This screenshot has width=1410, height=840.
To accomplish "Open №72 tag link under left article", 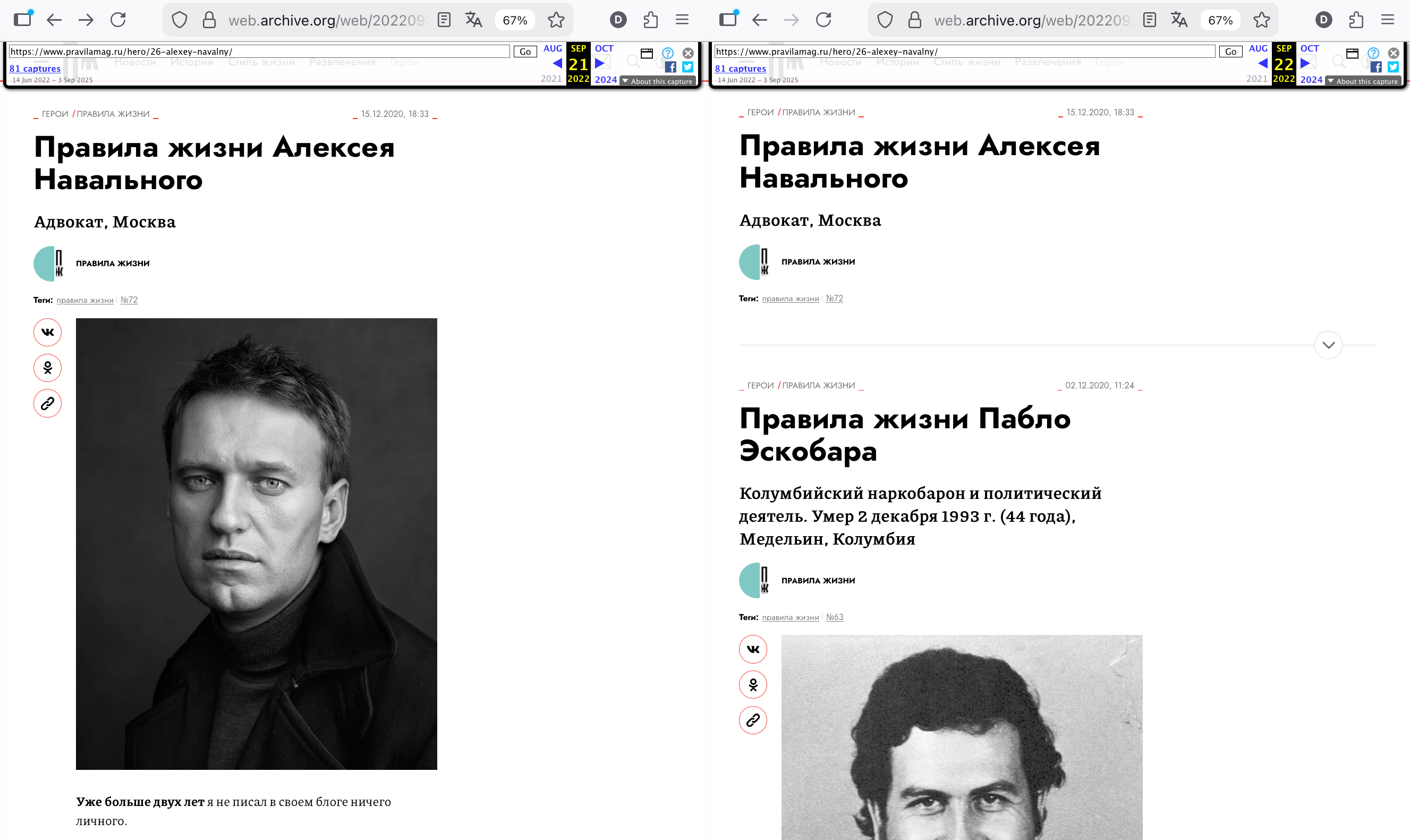I will click(129, 300).
